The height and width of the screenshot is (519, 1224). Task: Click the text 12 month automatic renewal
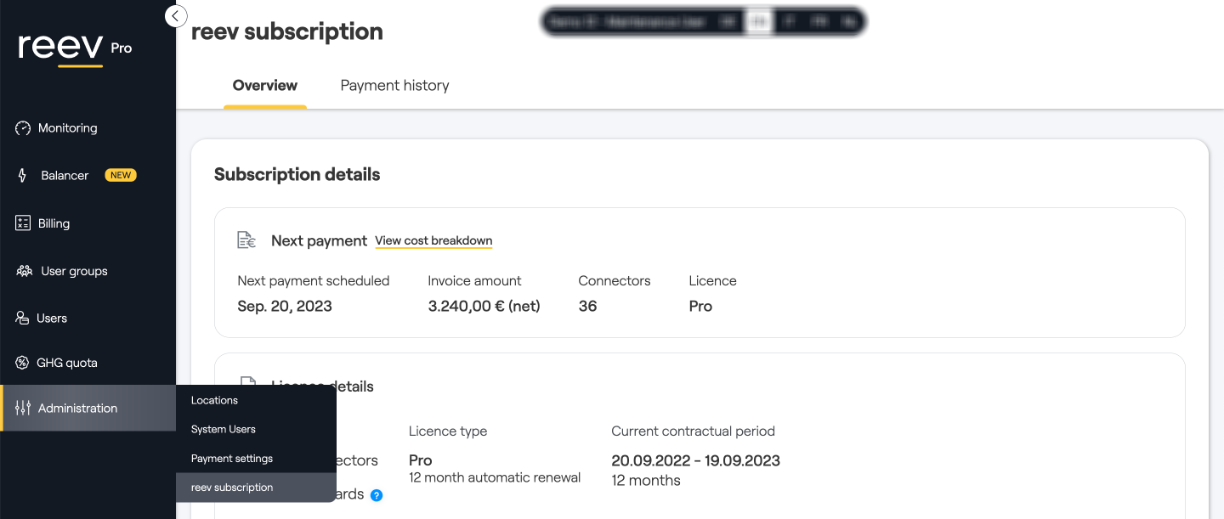495,478
